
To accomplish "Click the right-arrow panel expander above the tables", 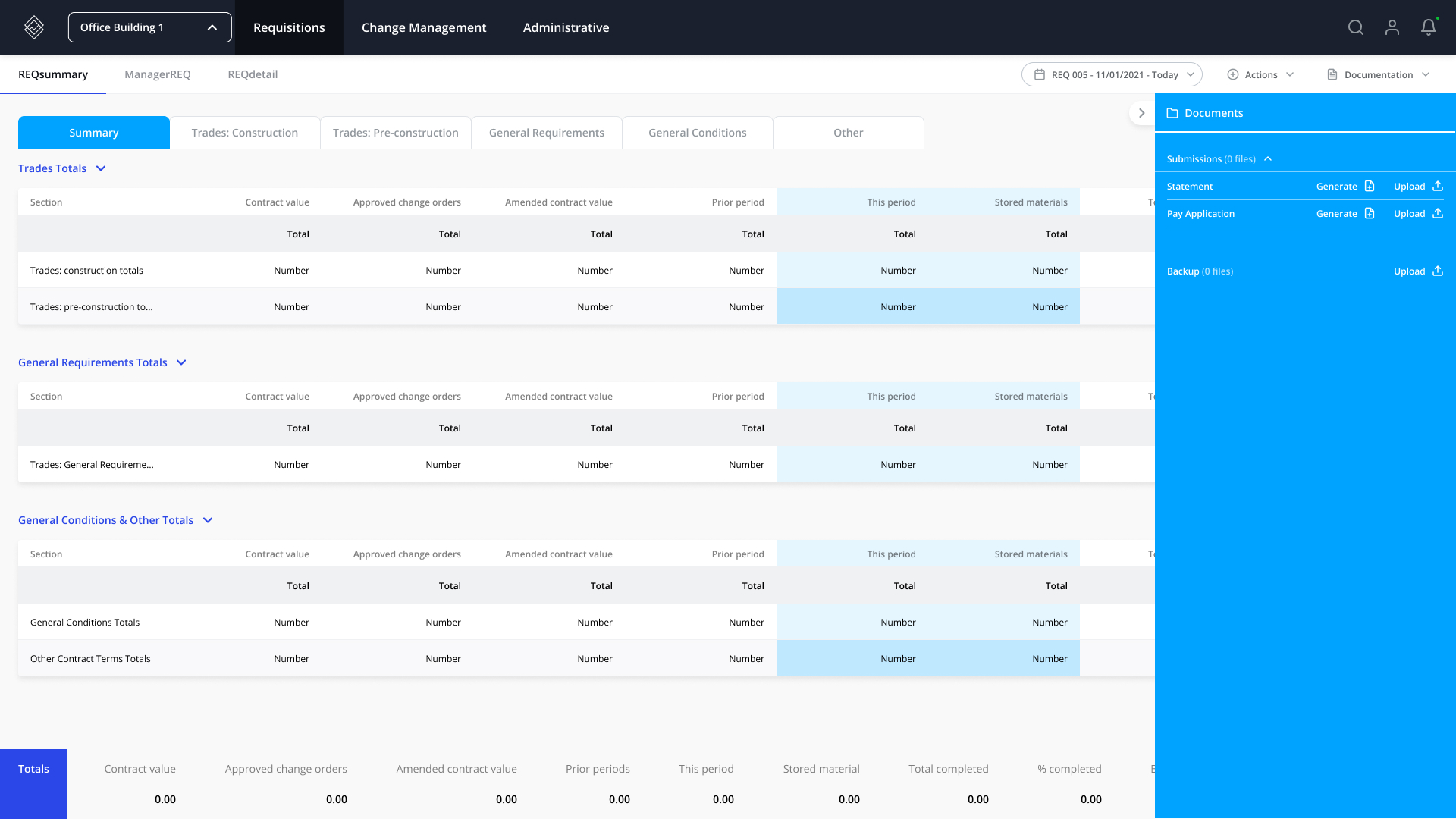I will pos(1141,112).
